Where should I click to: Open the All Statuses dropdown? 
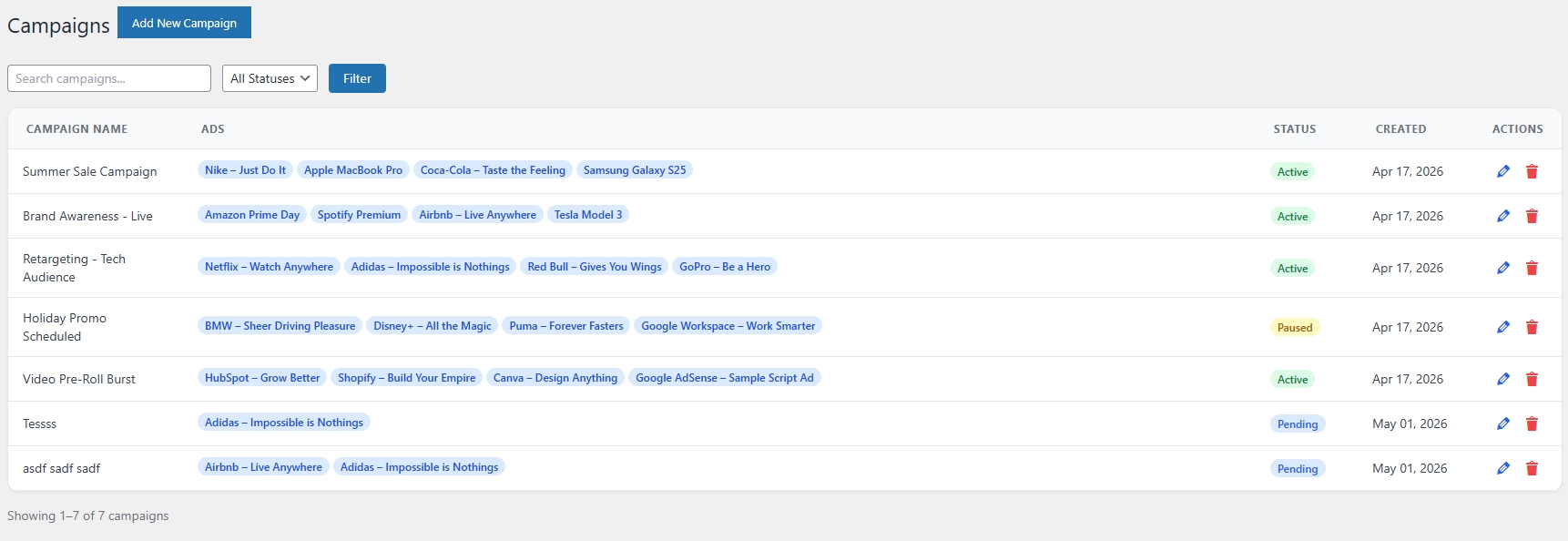click(x=270, y=78)
